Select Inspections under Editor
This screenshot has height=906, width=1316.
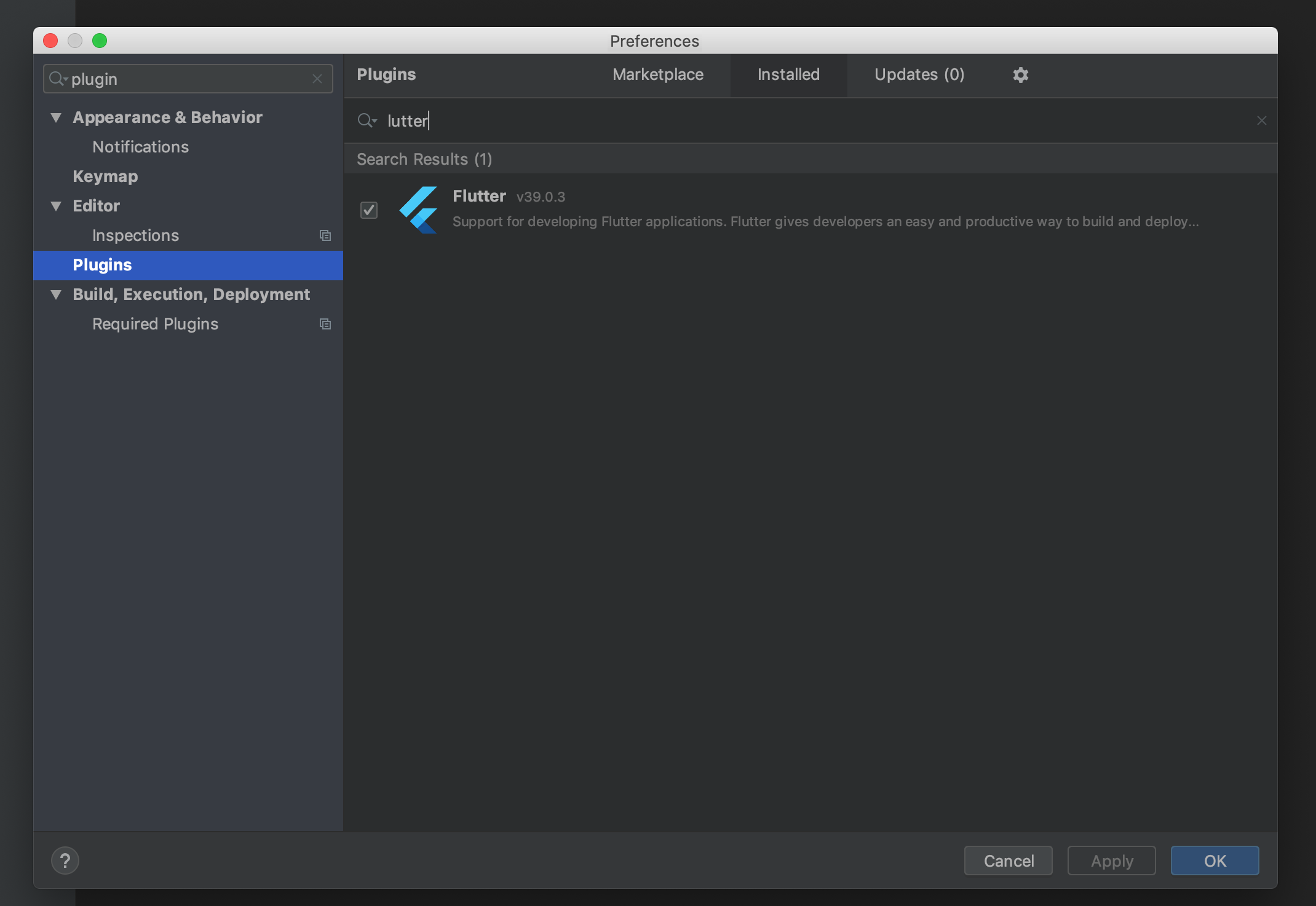click(x=135, y=235)
